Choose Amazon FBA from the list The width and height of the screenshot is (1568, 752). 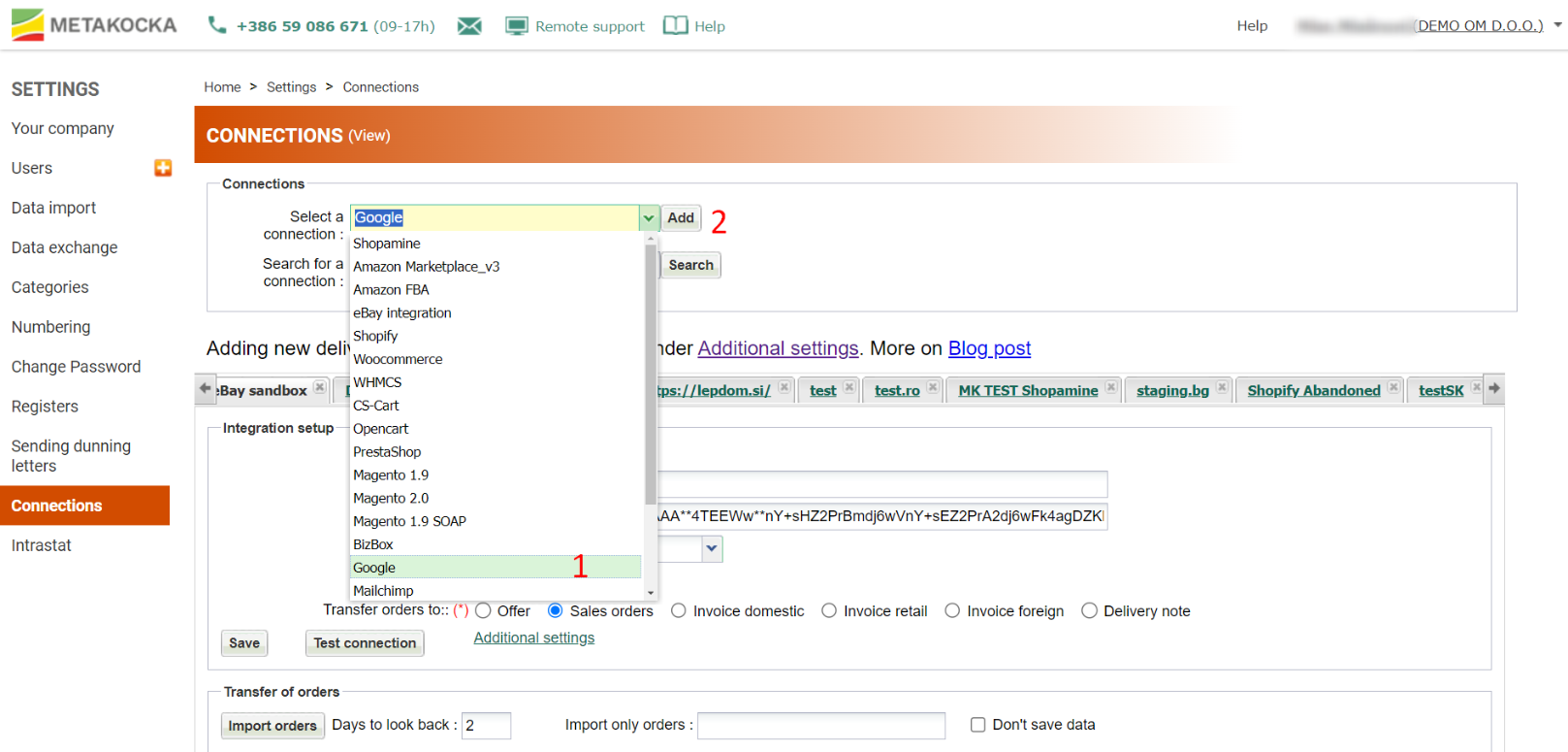click(496, 290)
